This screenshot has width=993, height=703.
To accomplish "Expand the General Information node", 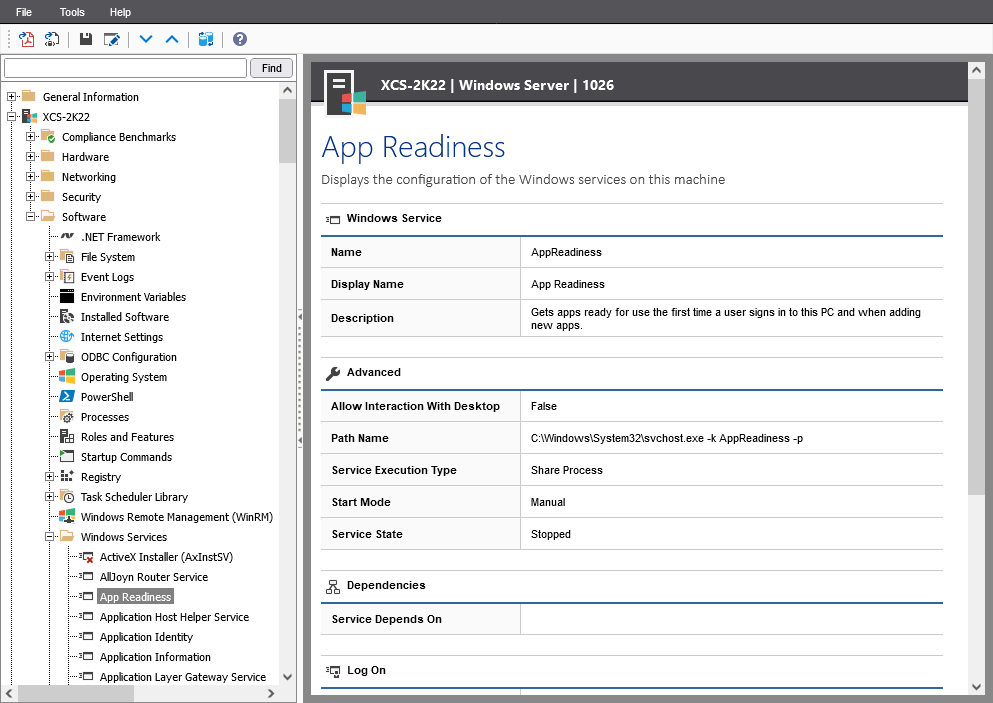I will [11, 96].
